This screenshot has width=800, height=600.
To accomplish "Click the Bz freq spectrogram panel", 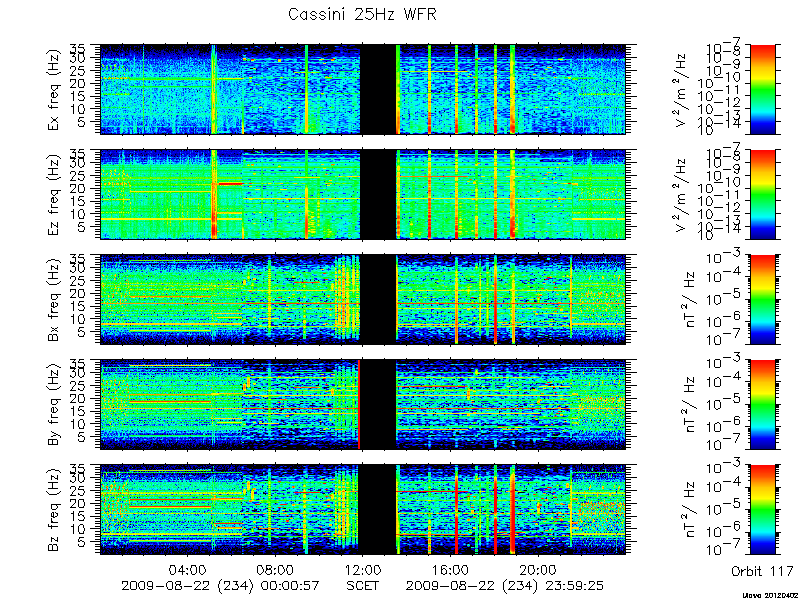I will 363,510.
